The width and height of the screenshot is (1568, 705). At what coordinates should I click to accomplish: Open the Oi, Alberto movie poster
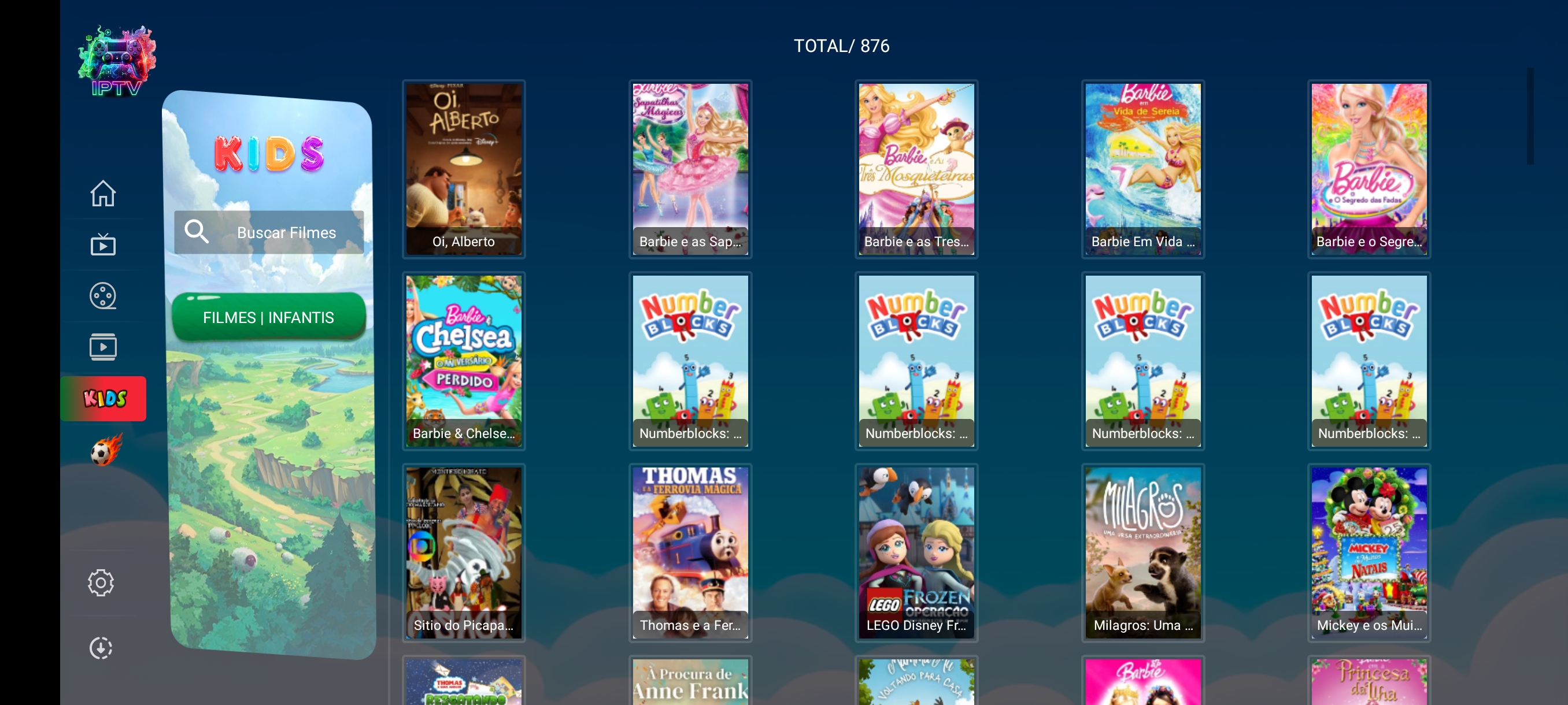click(x=464, y=169)
